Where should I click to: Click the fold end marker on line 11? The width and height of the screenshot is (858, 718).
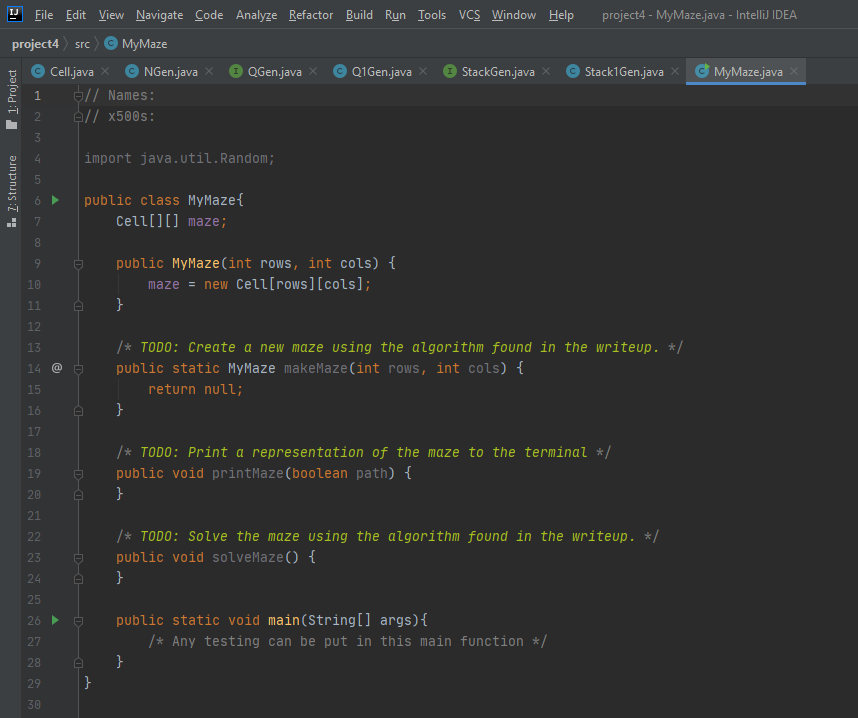tap(78, 306)
